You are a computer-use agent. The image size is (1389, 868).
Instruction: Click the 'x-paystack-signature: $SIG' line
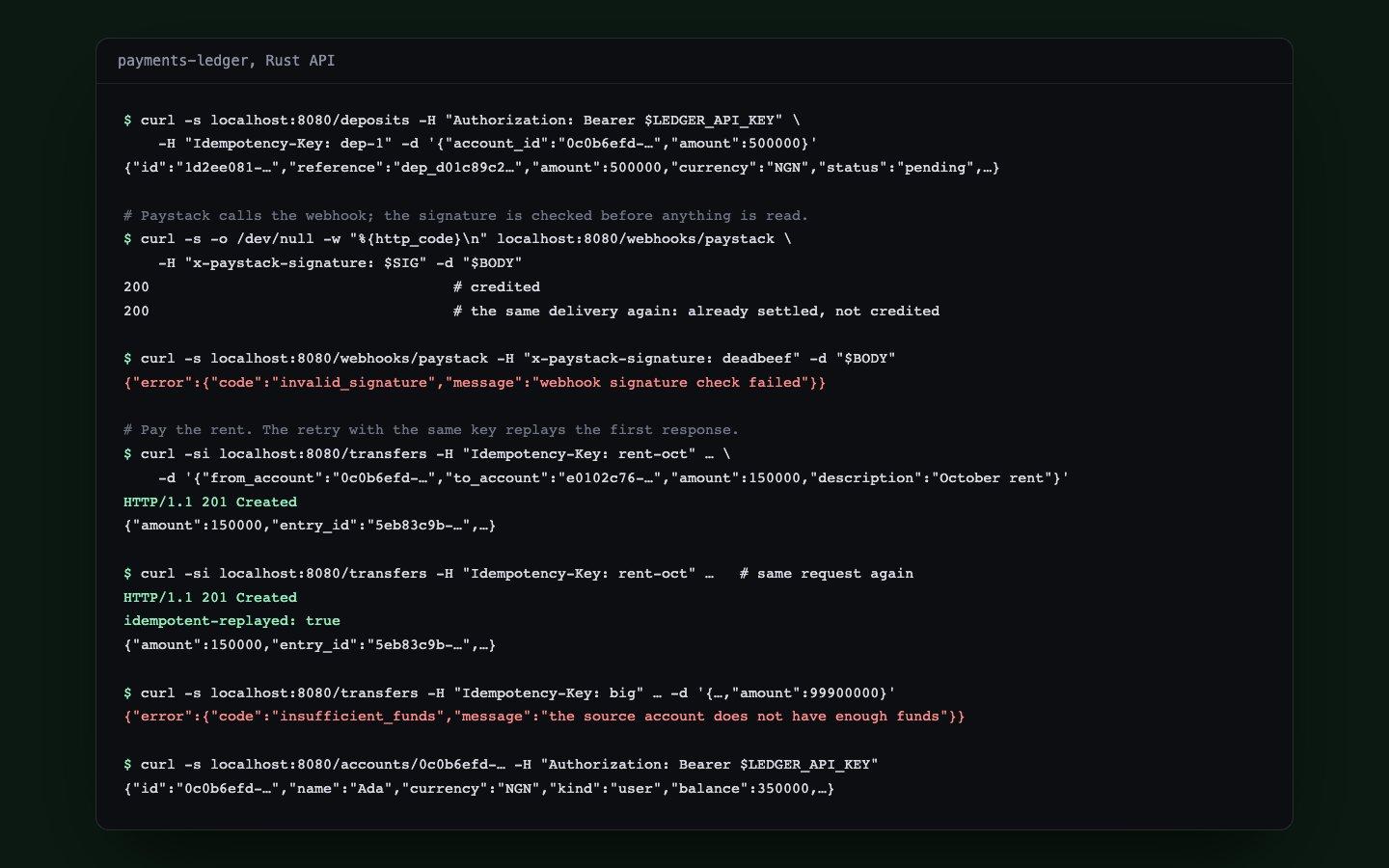pos(340,263)
